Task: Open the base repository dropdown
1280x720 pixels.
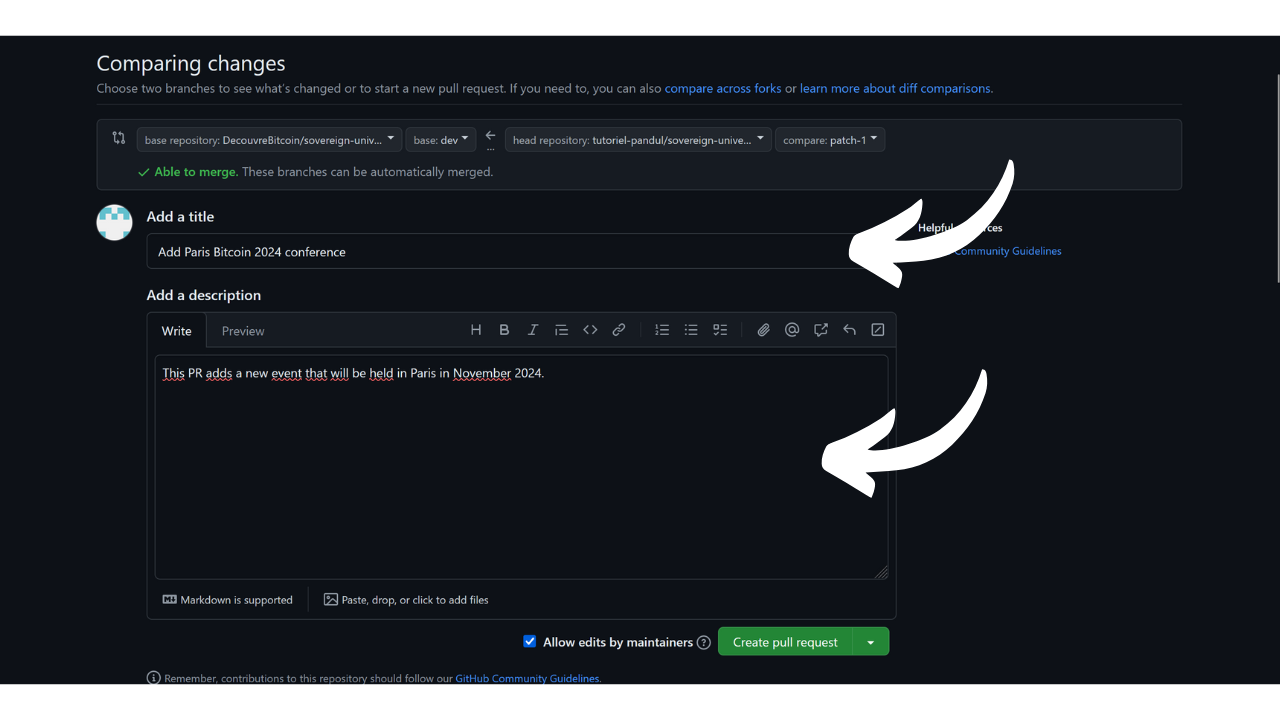Action: [x=269, y=140]
